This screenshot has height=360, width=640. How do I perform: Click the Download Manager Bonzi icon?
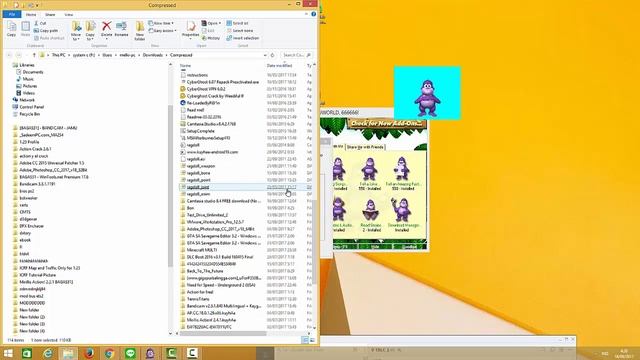click(401, 210)
